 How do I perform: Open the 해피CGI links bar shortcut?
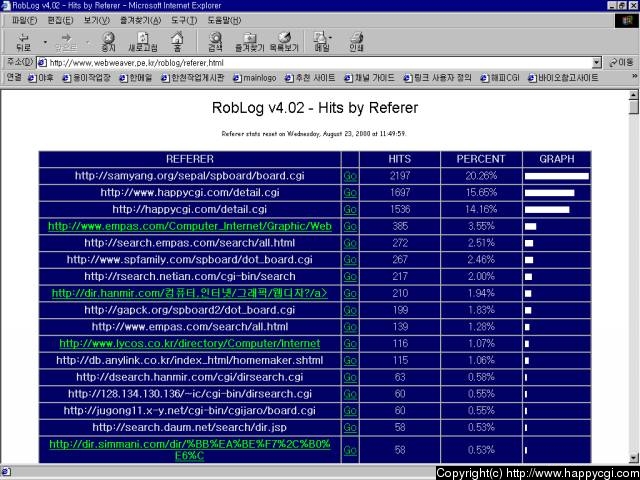[500, 78]
